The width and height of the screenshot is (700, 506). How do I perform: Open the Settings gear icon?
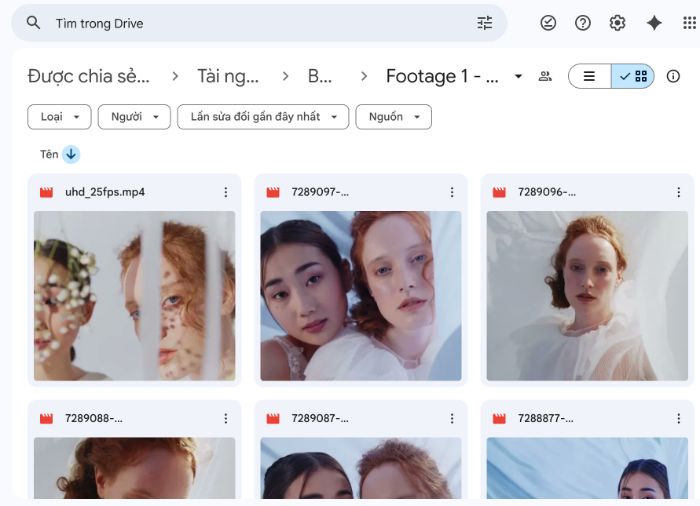pyautogui.click(x=617, y=23)
